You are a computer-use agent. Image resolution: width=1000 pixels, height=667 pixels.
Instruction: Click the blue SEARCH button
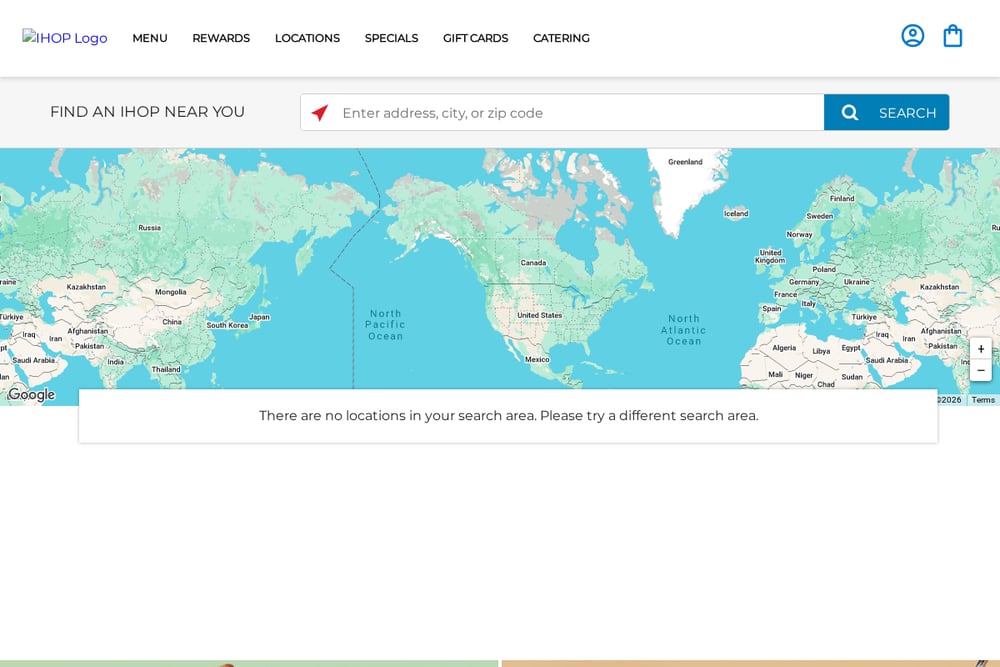pos(886,112)
